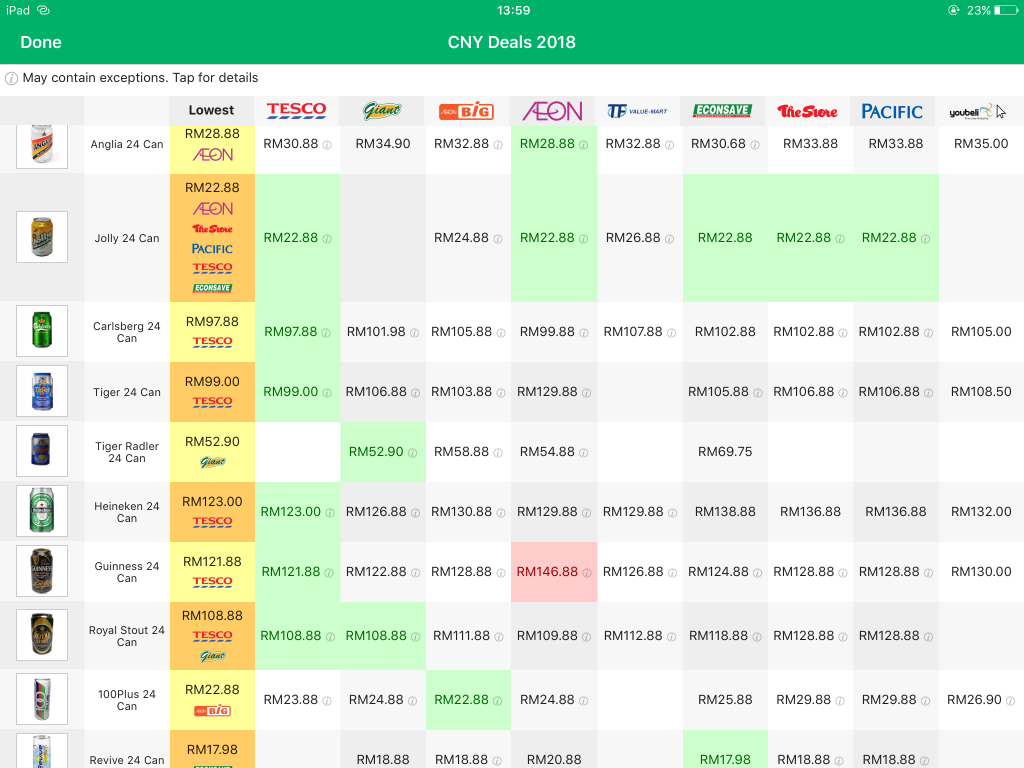
Task: Tap the Done button
Action: [x=41, y=42]
